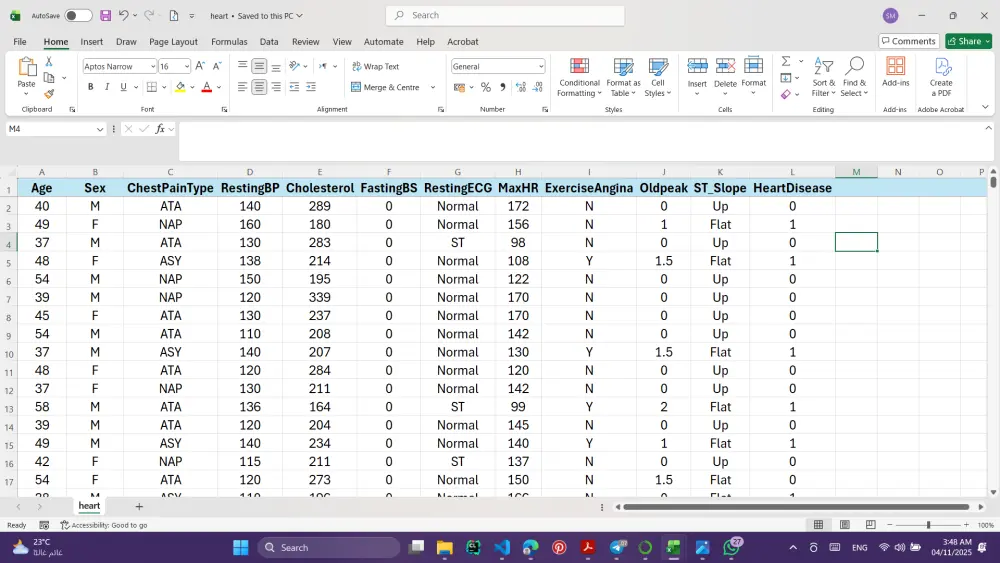Adjust the zoom slider in status bar
Image resolution: width=1000 pixels, height=563 pixels.
(928, 525)
